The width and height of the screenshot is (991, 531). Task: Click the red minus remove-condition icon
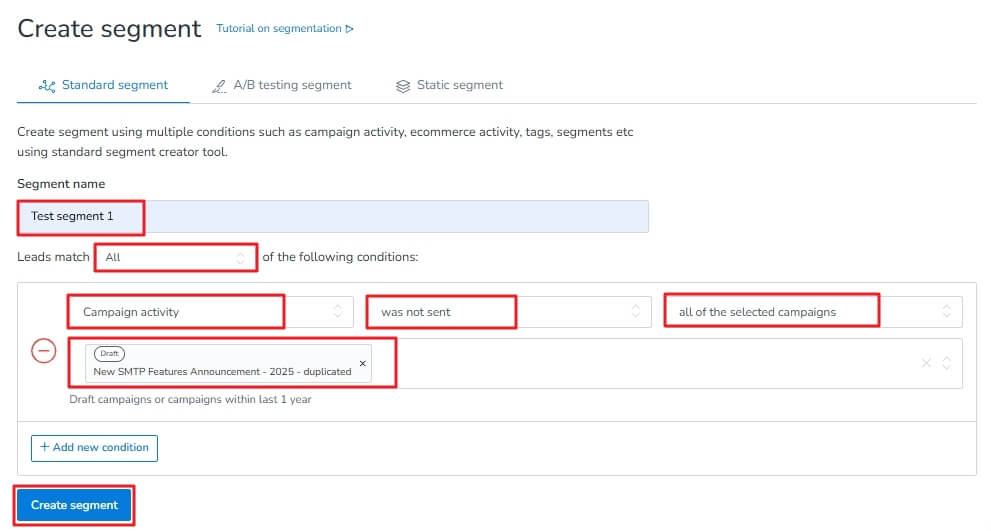[44, 352]
